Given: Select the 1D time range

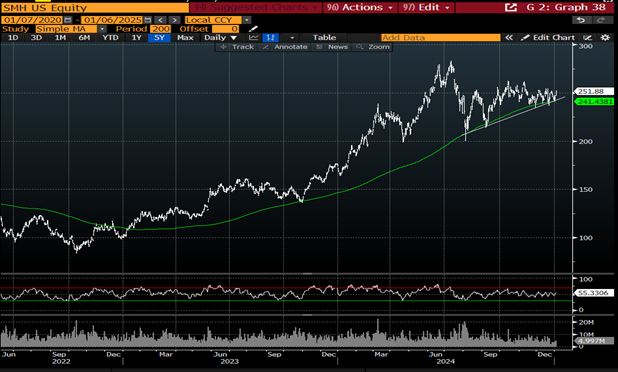Looking at the screenshot, I should (13, 38).
